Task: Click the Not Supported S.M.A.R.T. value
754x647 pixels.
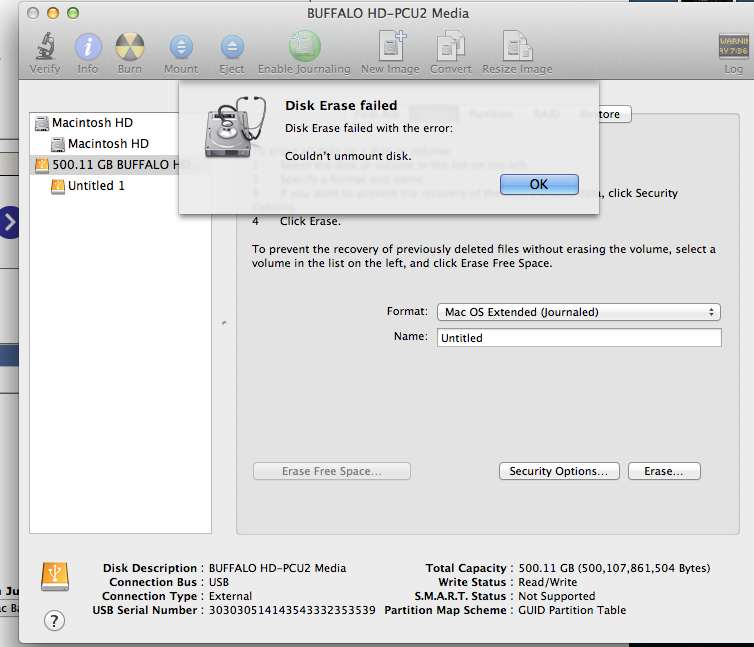Action: click(557, 596)
